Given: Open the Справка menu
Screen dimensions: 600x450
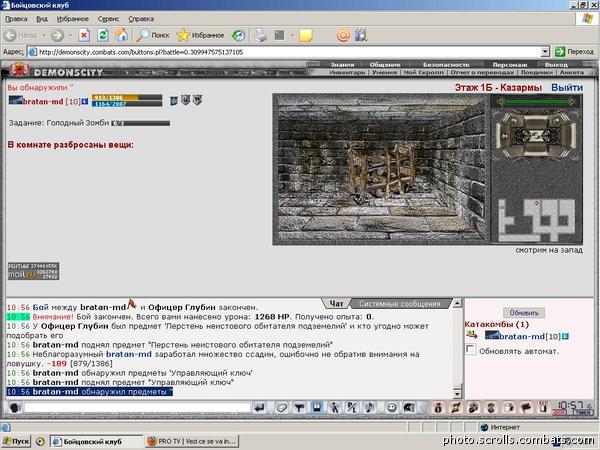Looking at the screenshot, I should pos(141,19).
